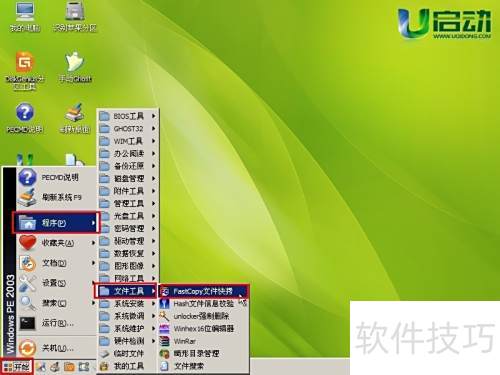Open the DiskGenius partition tool desktop icon
Screen dimensions: 500x375
(25, 70)
